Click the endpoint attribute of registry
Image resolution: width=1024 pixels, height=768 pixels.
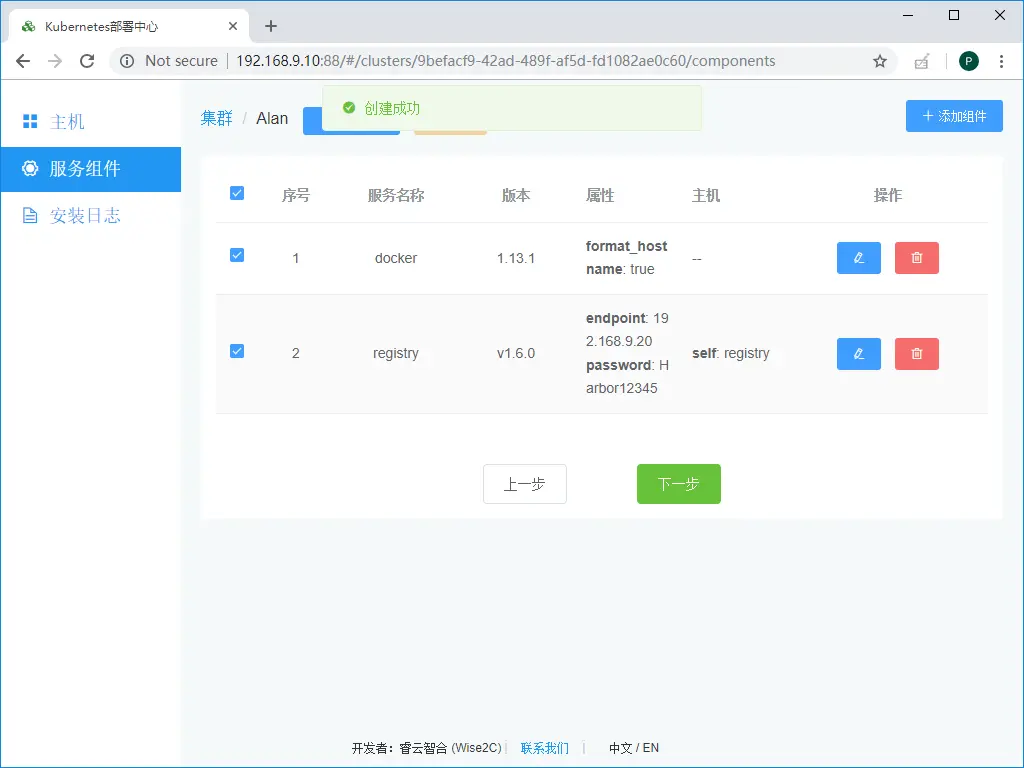pos(627,330)
